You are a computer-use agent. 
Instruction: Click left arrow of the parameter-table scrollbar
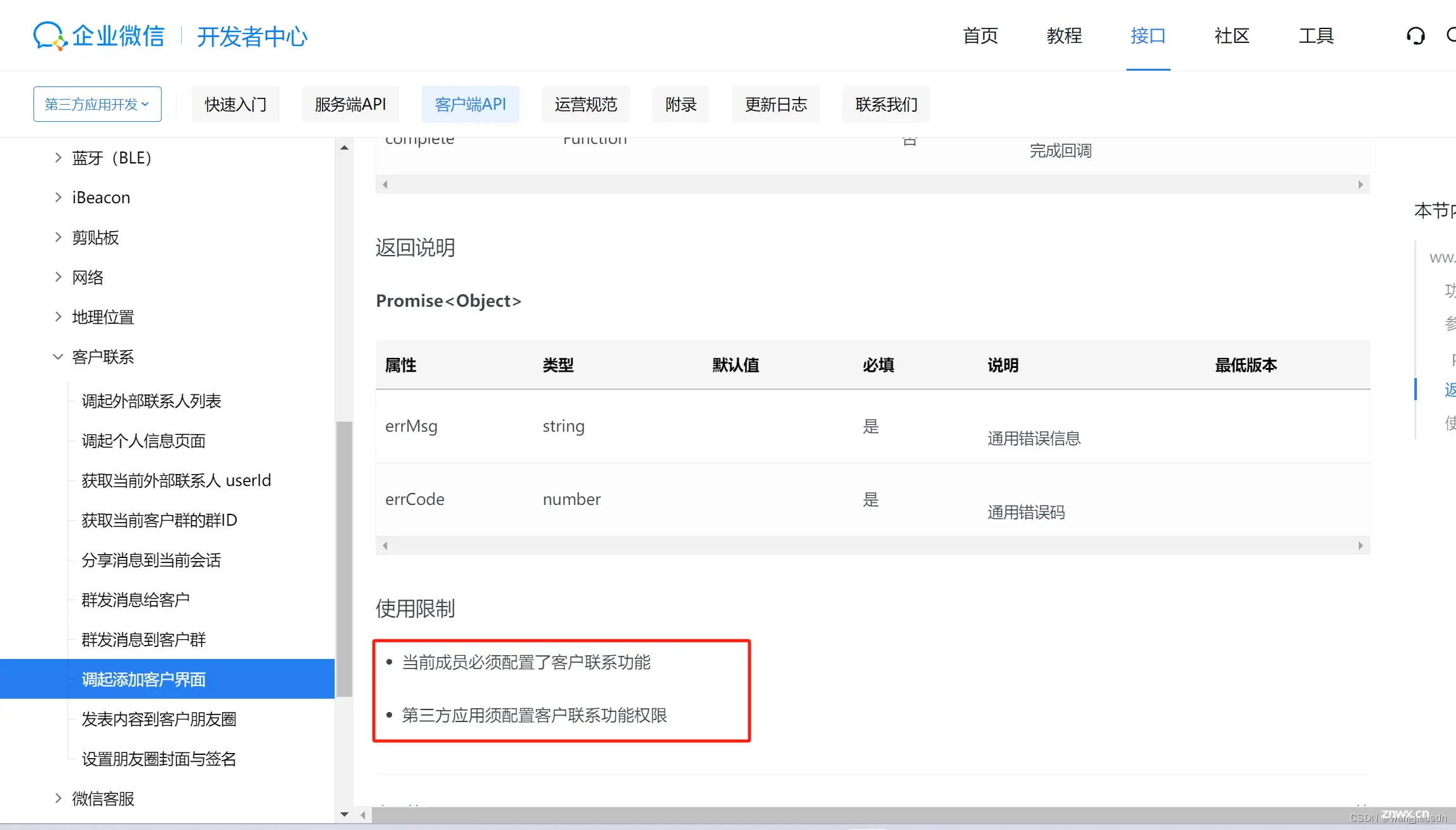(385, 184)
